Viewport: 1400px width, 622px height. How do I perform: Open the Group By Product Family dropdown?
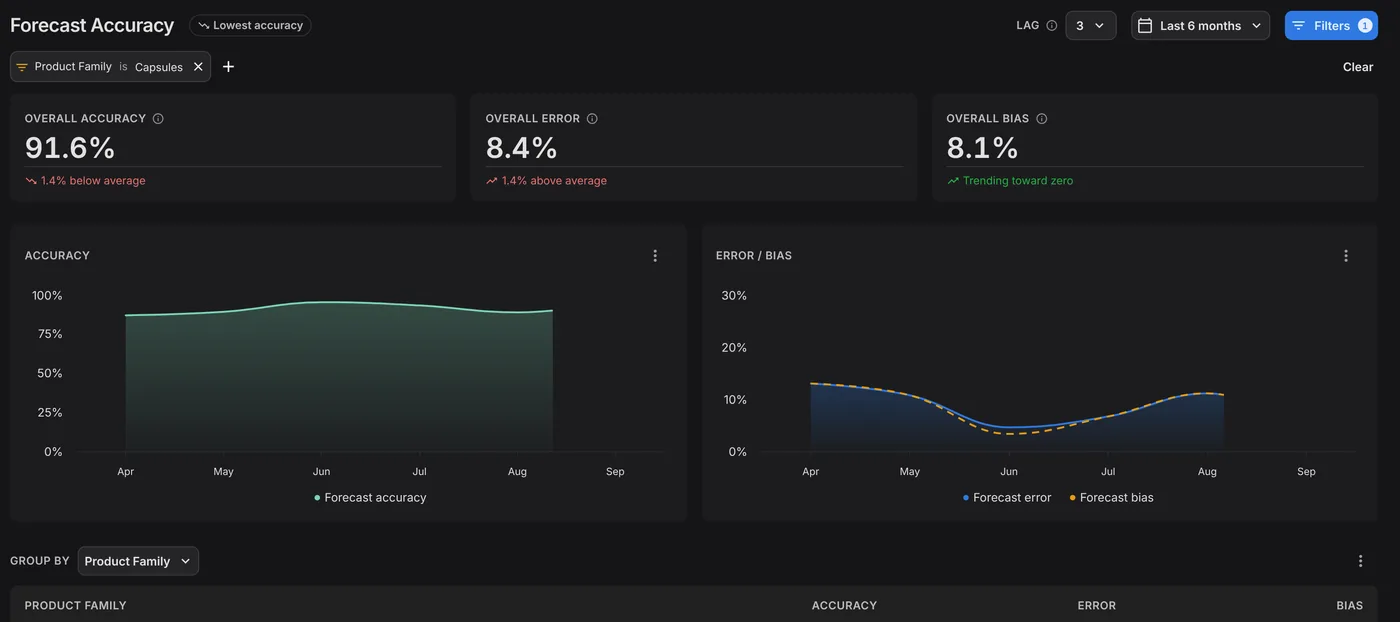click(x=138, y=561)
